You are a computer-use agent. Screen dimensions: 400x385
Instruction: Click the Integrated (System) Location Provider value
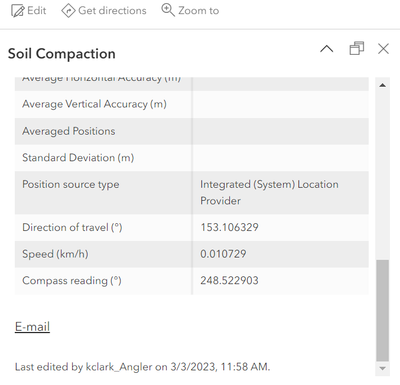(x=269, y=192)
